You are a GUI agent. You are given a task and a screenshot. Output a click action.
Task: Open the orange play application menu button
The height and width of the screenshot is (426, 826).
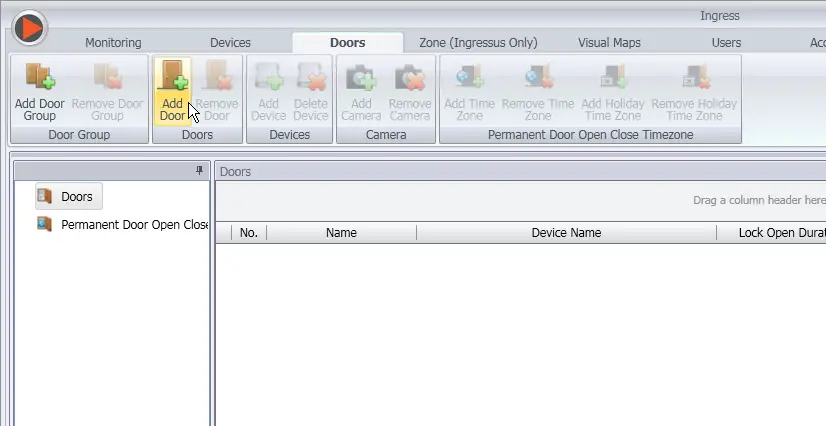(29, 27)
